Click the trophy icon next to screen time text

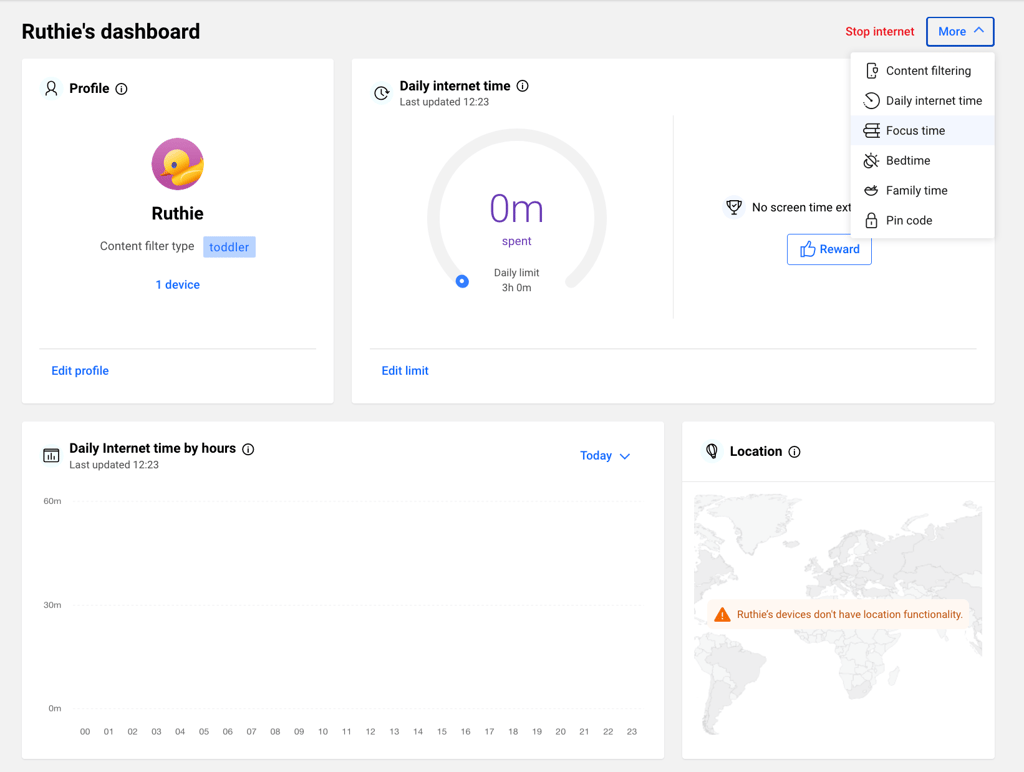(x=734, y=208)
